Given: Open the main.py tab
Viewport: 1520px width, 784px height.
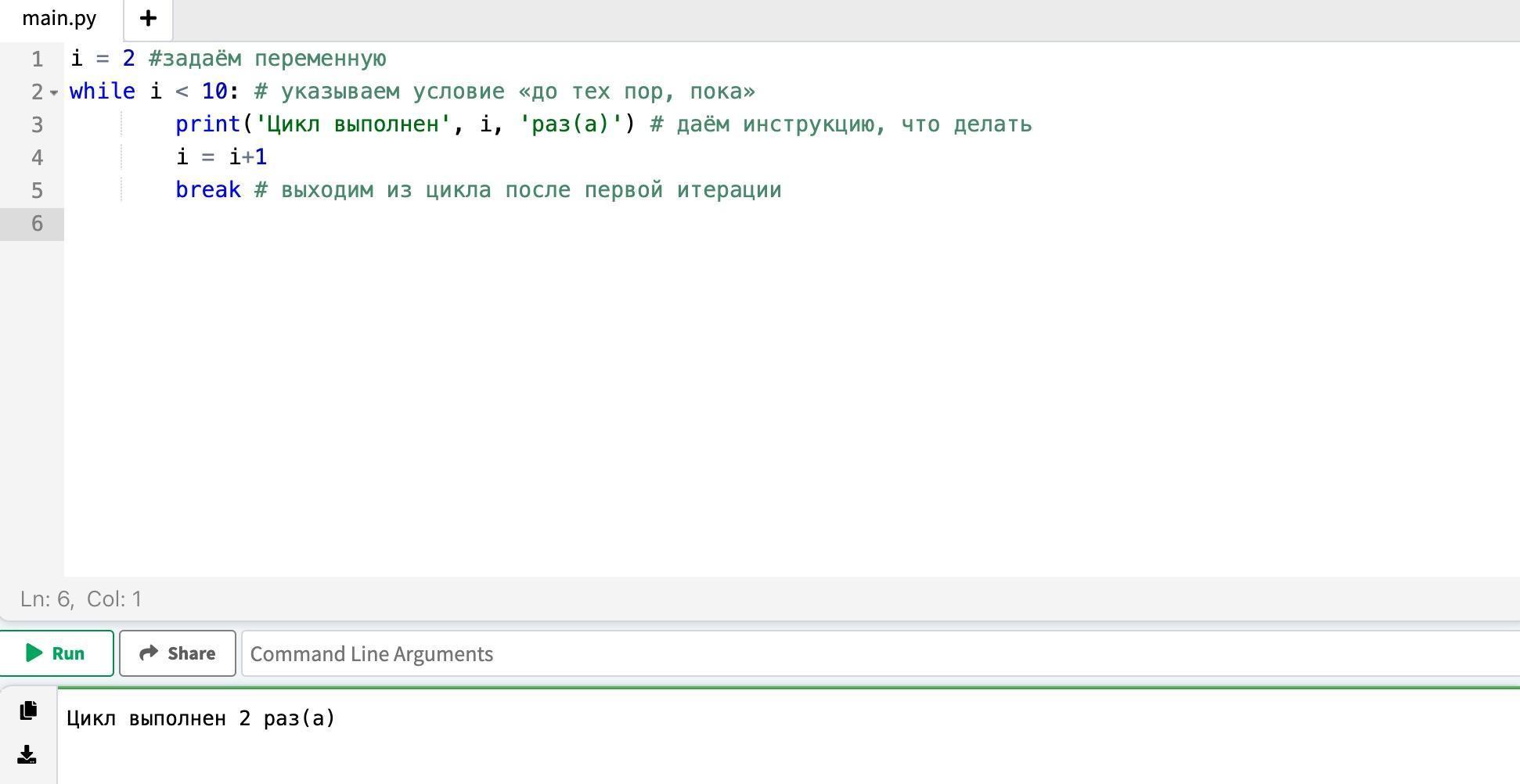Looking at the screenshot, I should click(x=59, y=19).
